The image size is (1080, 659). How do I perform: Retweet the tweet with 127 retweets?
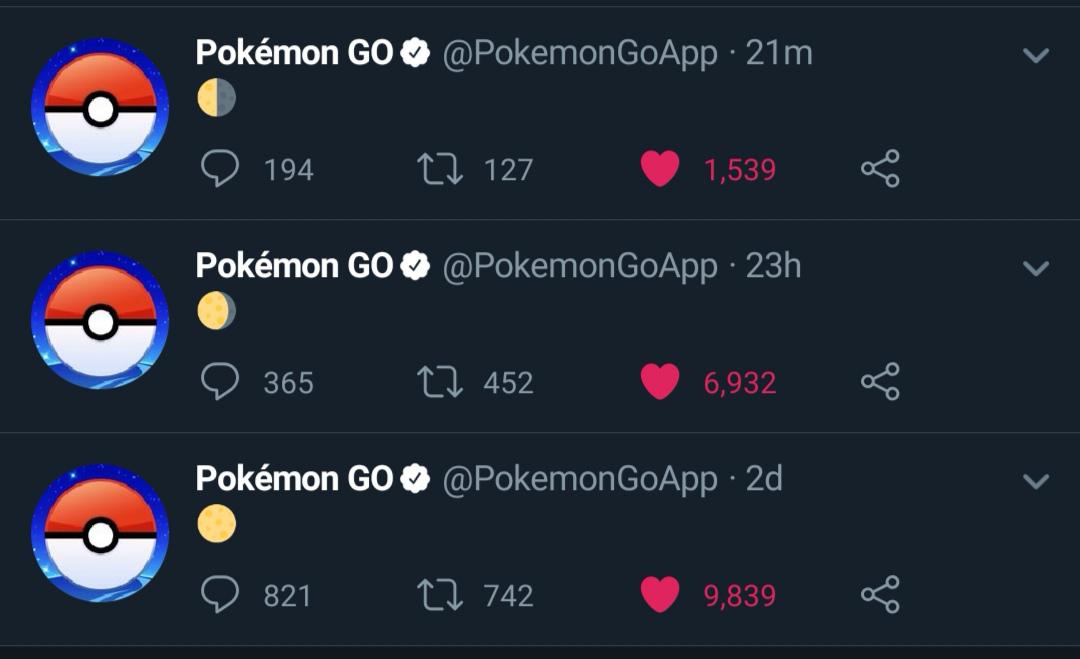[x=439, y=169]
